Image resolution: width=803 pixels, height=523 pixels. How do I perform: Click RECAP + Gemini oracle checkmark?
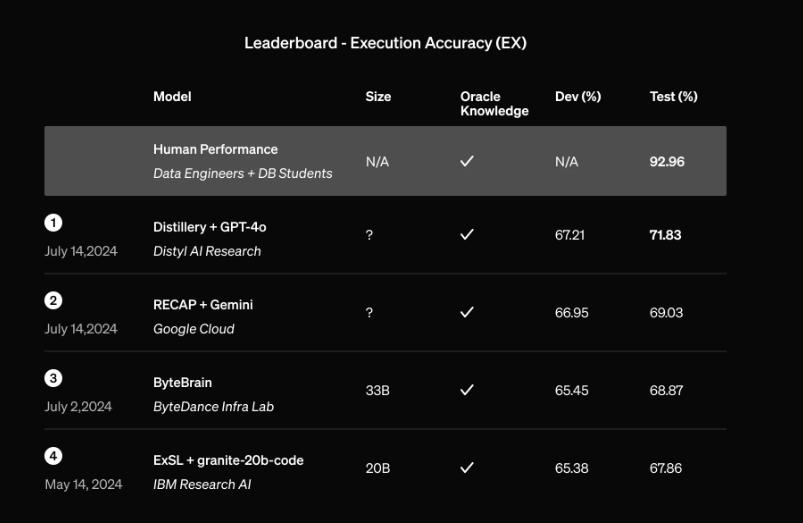pyautogui.click(x=467, y=312)
